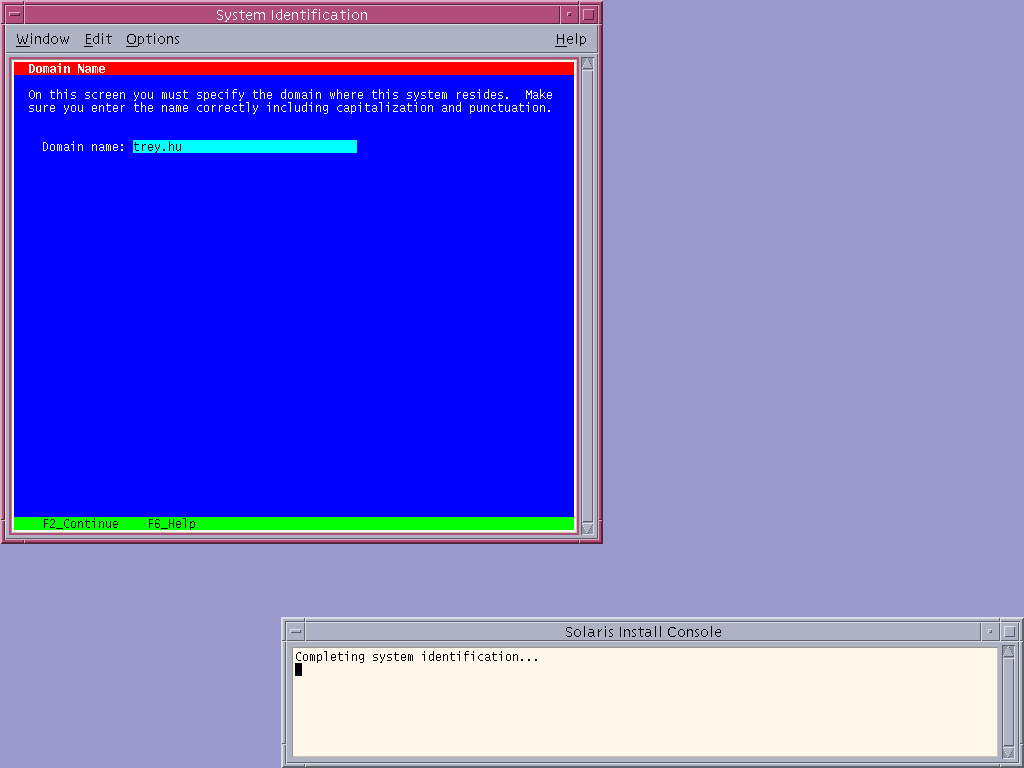This screenshot has width=1024, height=768.
Task: Maximize the System Identification window
Action: [588, 14]
